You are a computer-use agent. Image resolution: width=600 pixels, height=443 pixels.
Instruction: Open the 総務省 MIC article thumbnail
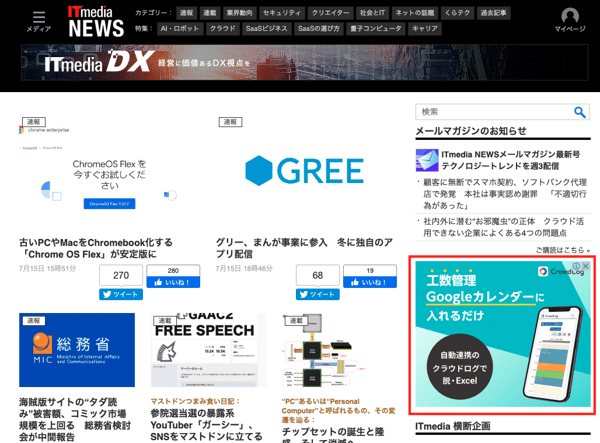coord(77,350)
